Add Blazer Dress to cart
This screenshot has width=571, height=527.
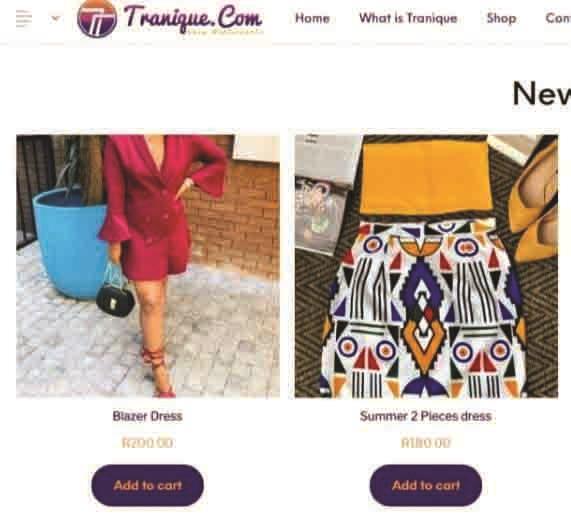[x=147, y=485]
